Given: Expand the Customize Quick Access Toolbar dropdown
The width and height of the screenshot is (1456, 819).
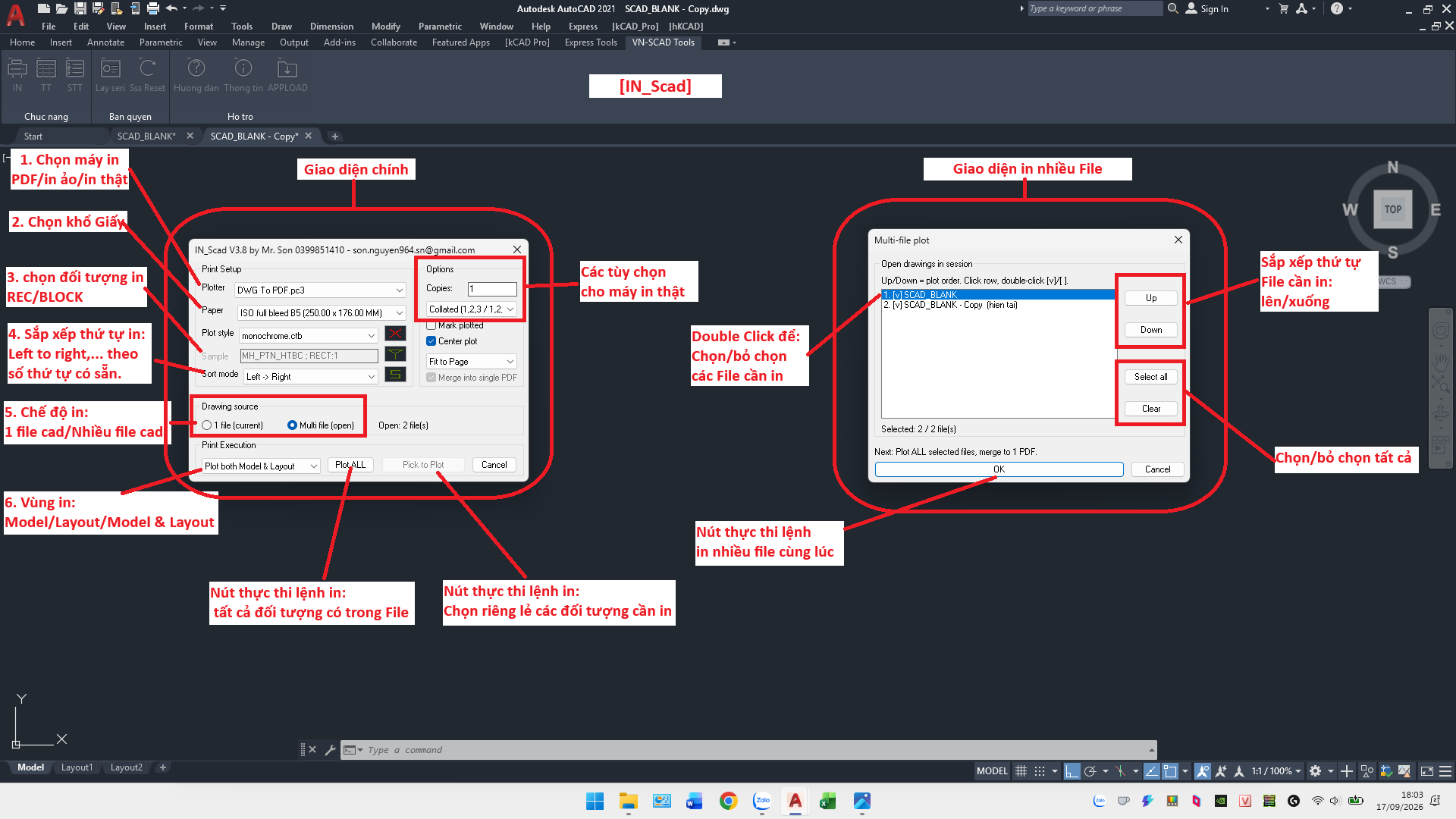Looking at the screenshot, I should pyautogui.click(x=223, y=8).
